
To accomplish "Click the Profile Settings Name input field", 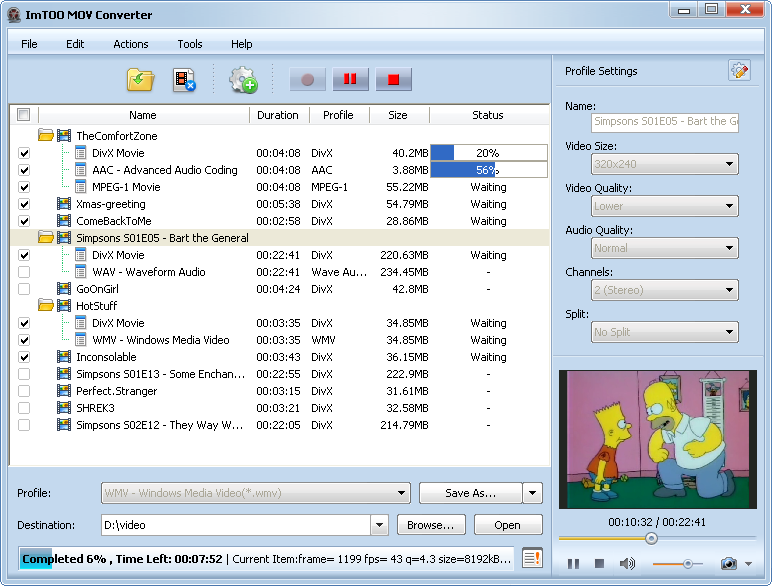I will tap(664, 122).
